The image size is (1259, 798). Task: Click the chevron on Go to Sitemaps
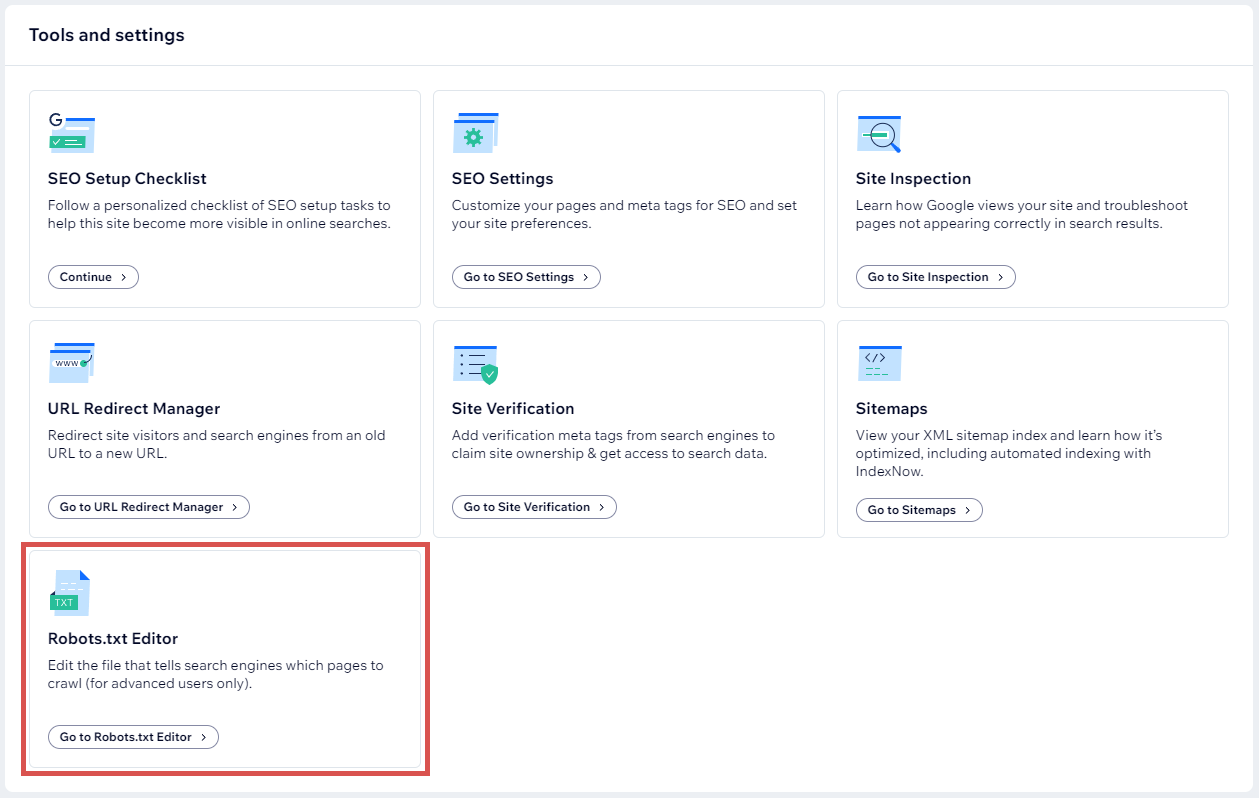(x=968, y=510)
